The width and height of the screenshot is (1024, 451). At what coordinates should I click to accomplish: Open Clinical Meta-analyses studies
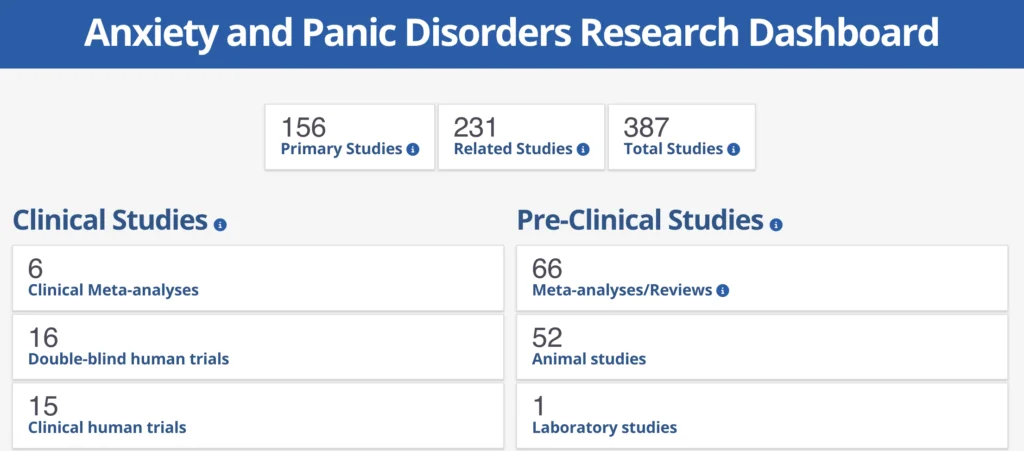pos(113,290)
